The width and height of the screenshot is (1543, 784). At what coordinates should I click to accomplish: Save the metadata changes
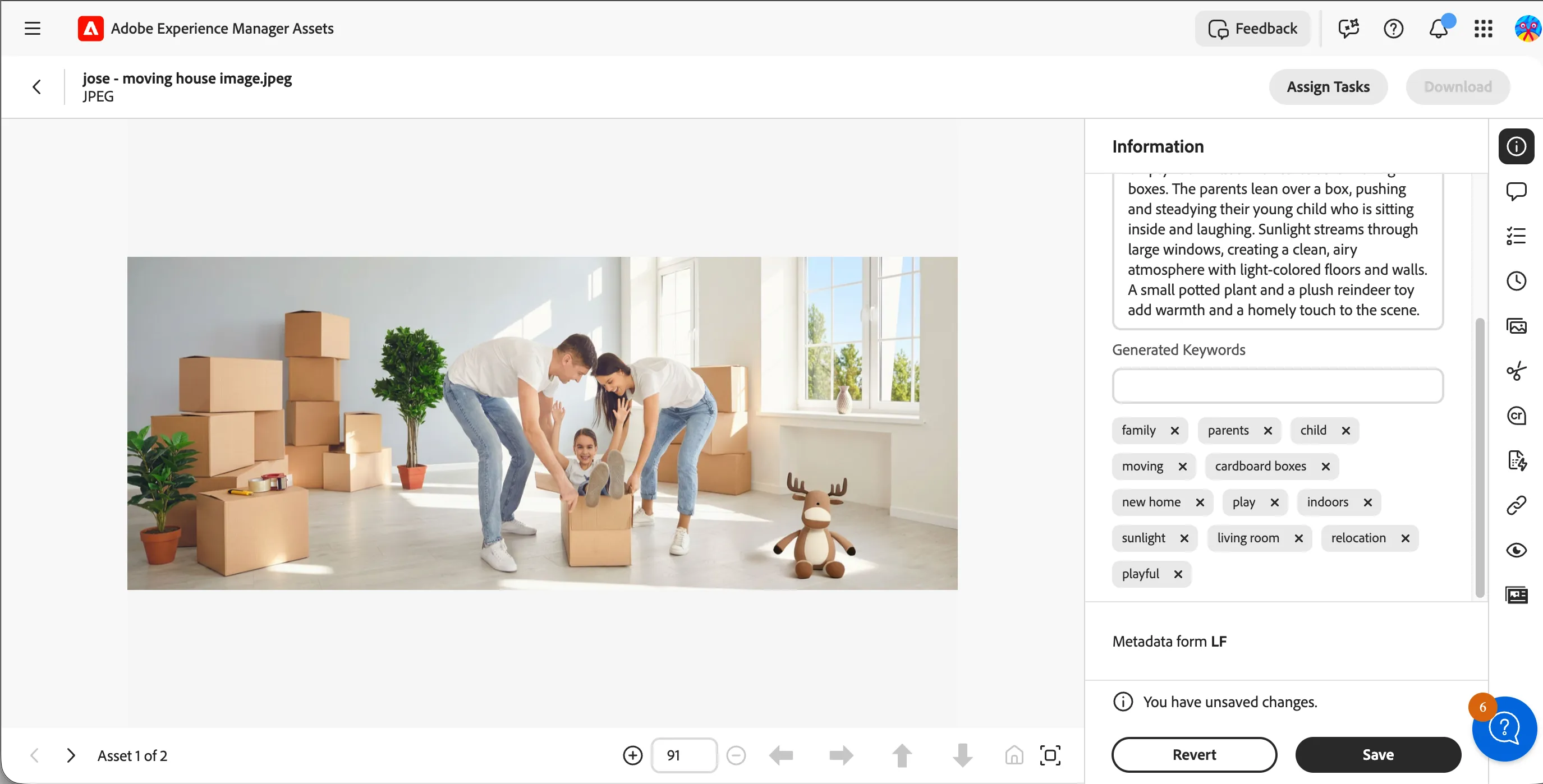[1377, 755]
